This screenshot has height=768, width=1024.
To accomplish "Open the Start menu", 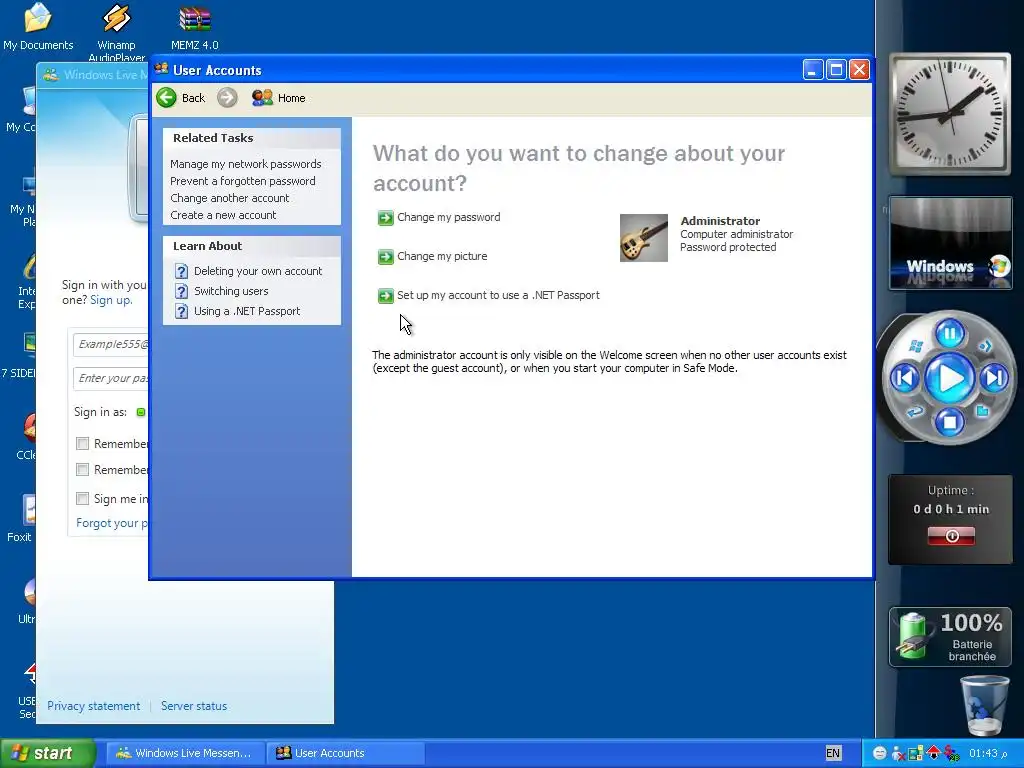I will pos(48,753).
